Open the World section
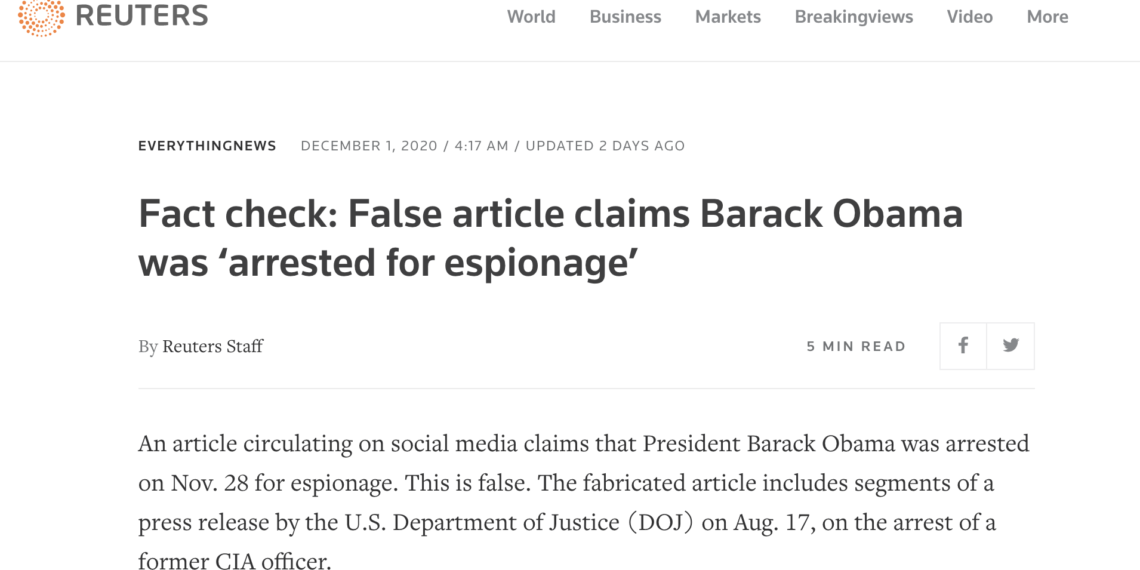Image resolution: width=1140 pixels, height=570 pixels. (x=531, y=17)
